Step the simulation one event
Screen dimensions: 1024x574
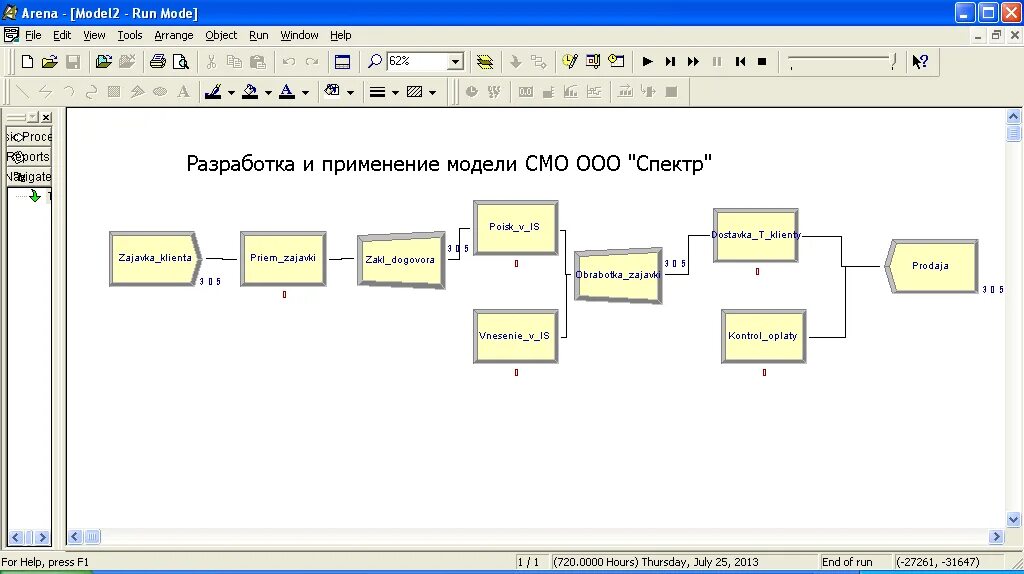(670, 61)
